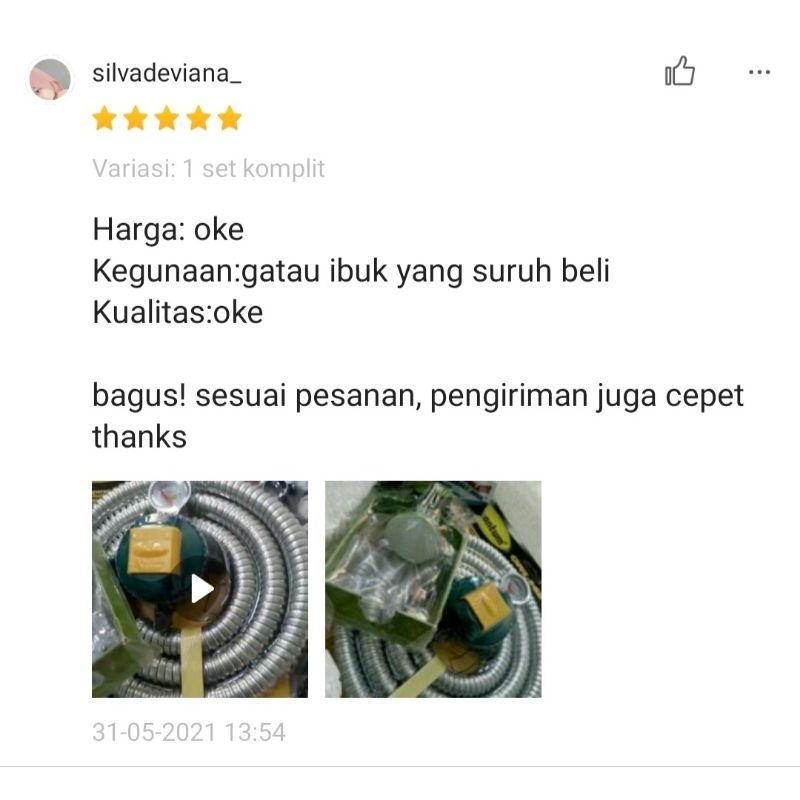
Task: Play the review video
Action: point(200,589)
